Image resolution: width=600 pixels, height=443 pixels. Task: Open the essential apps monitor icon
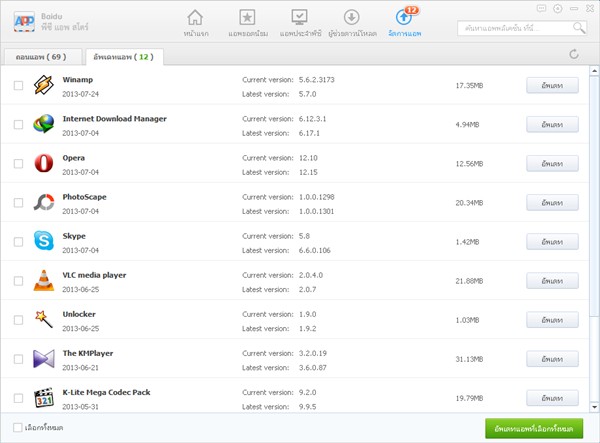(x=299, y=18)
